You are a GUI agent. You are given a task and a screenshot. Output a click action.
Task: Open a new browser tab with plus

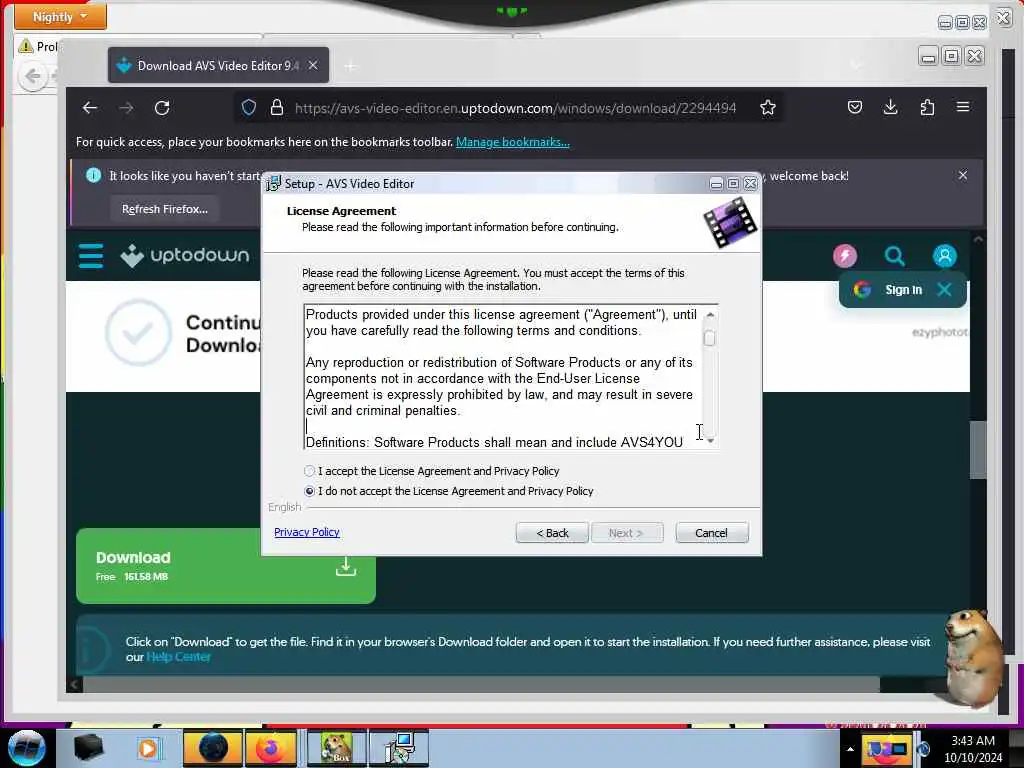[351, 66]
